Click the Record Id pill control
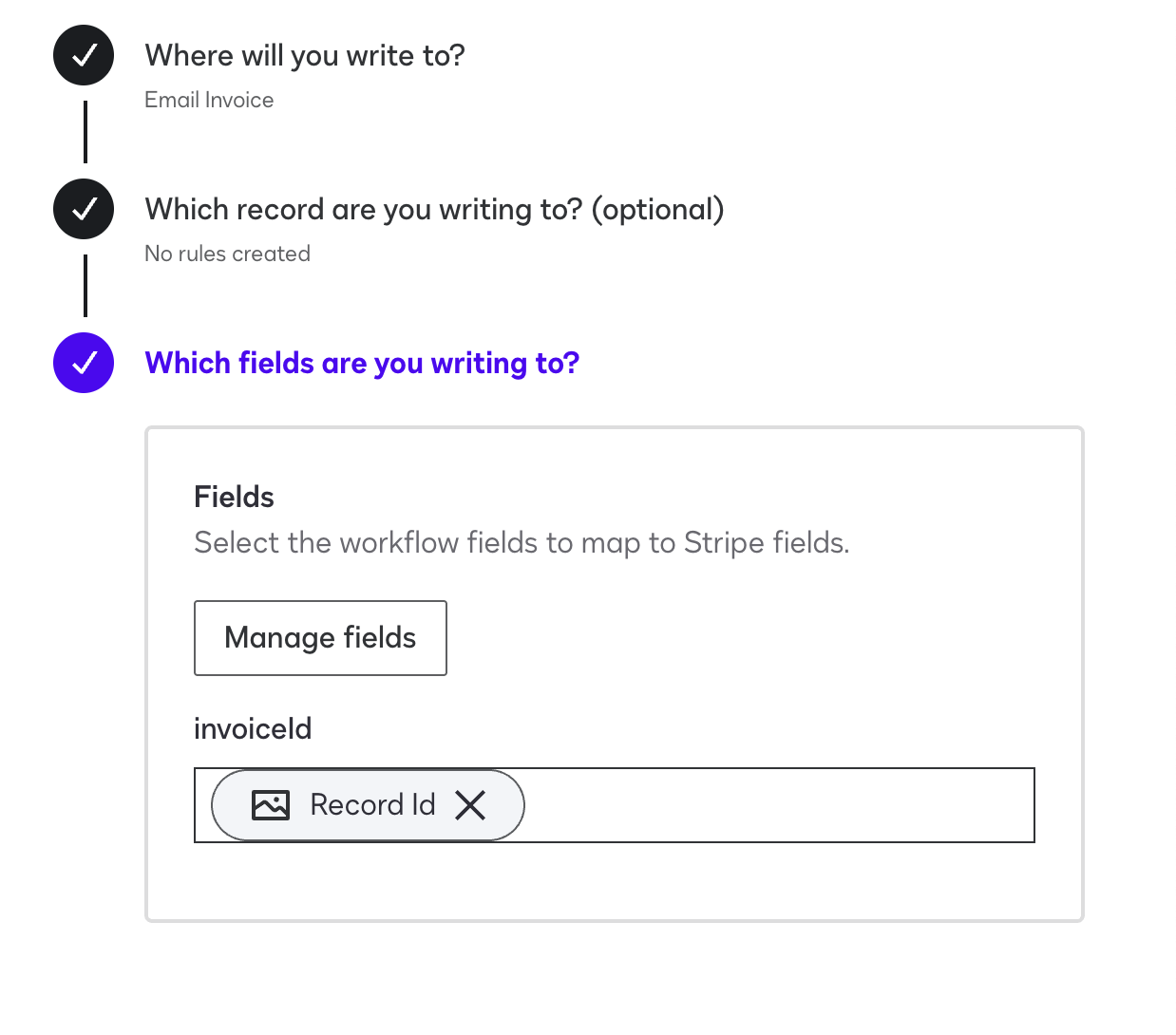This screenshot has width=1176, height=1035. (368, 804)
